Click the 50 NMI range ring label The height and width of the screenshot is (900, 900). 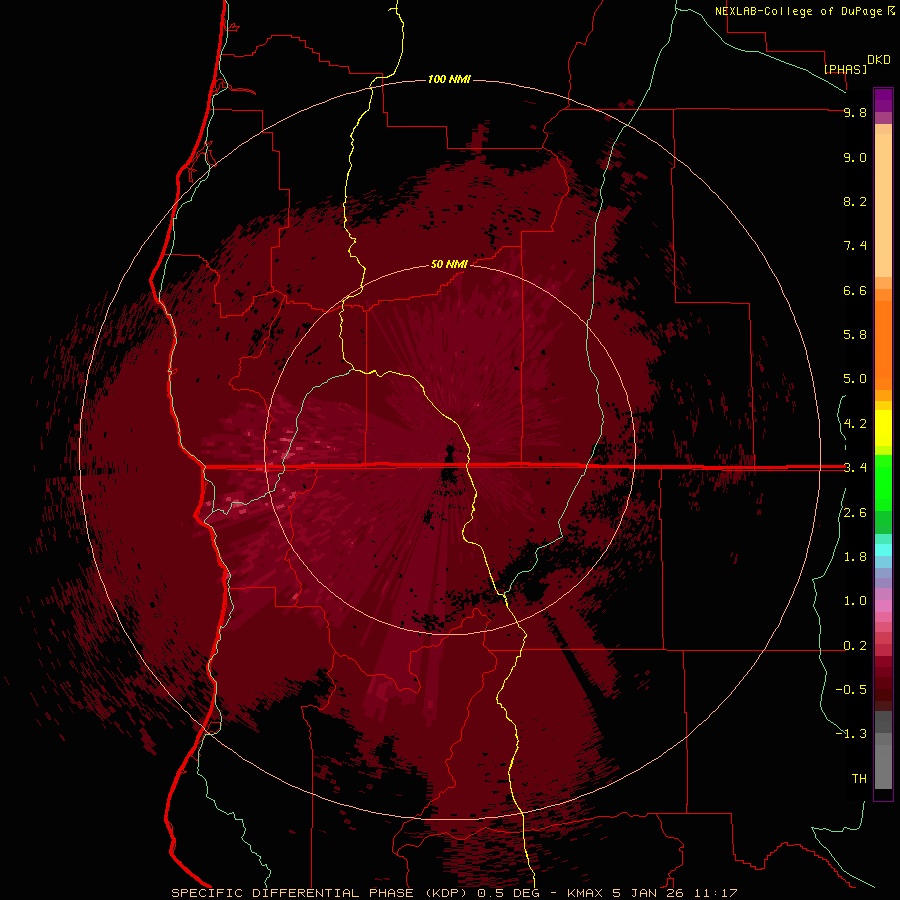(x=449, y=264)
